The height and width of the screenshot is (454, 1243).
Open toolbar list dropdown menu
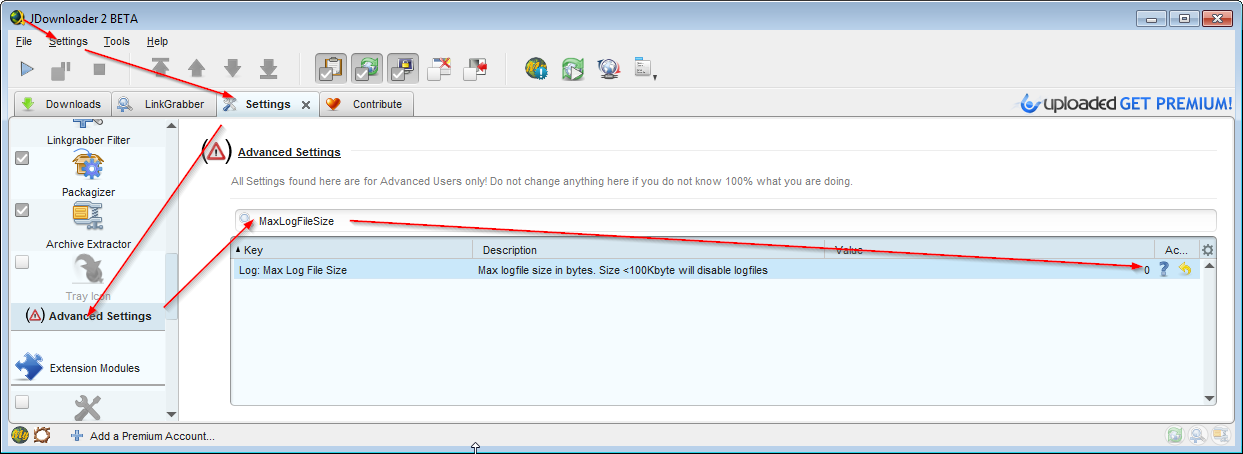click(645, 69)
